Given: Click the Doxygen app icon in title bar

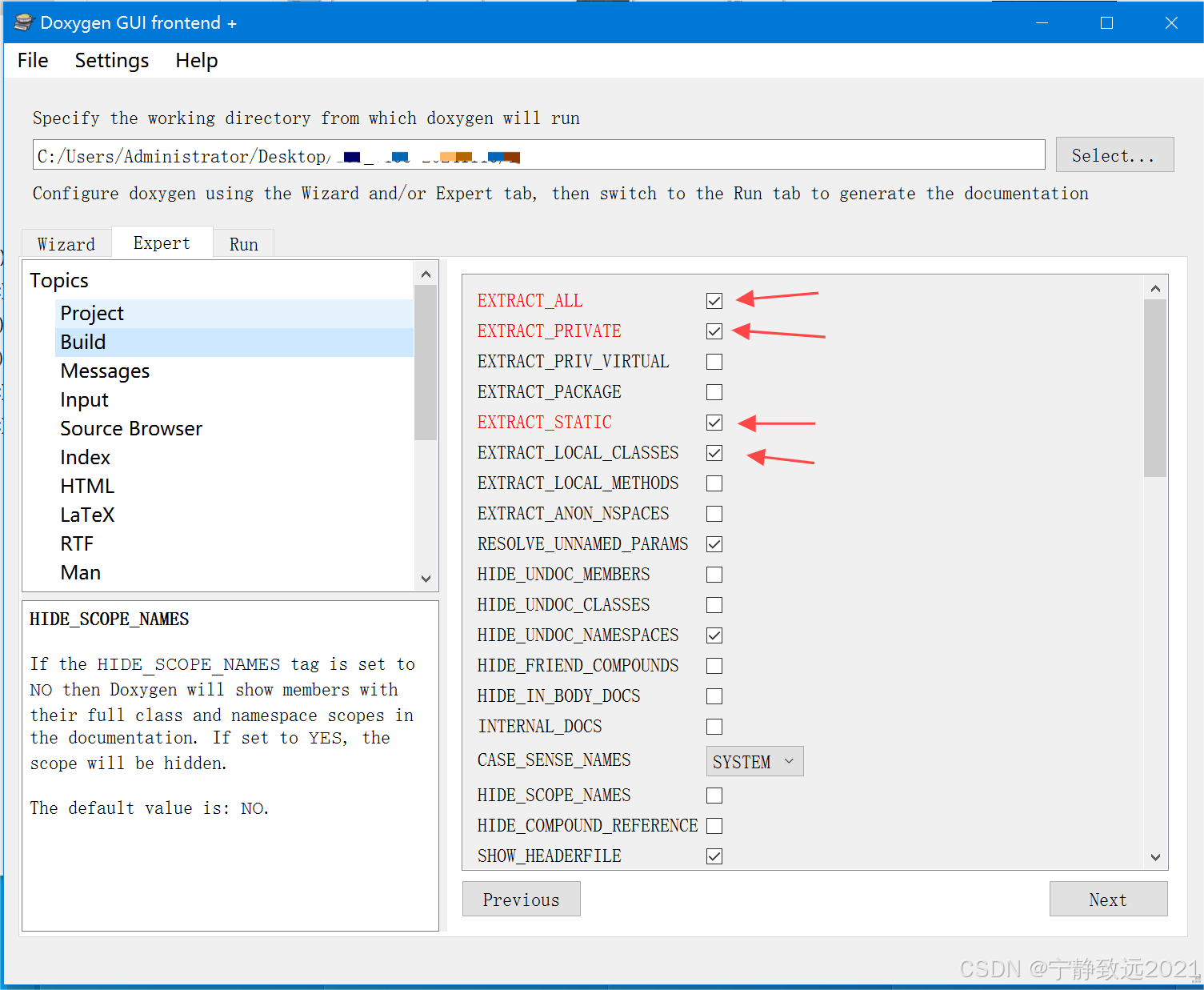Looking at the screenshot, I should point(24,22).
